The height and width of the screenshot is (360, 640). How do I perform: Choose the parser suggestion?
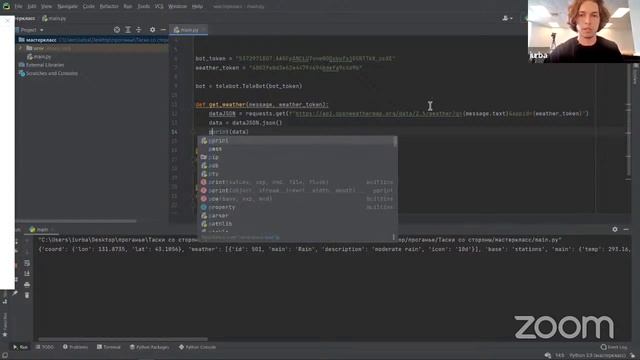(297, 216)
